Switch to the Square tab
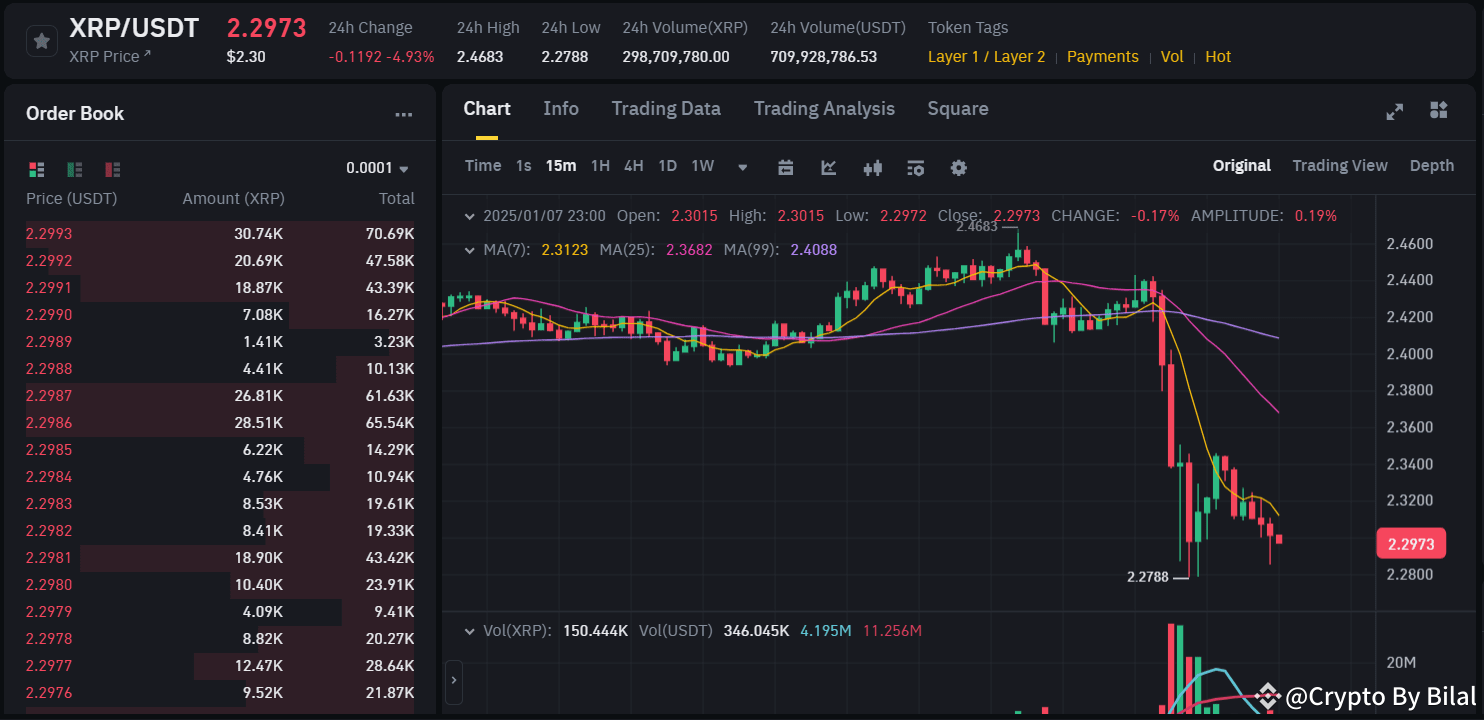 click(958, 109)
